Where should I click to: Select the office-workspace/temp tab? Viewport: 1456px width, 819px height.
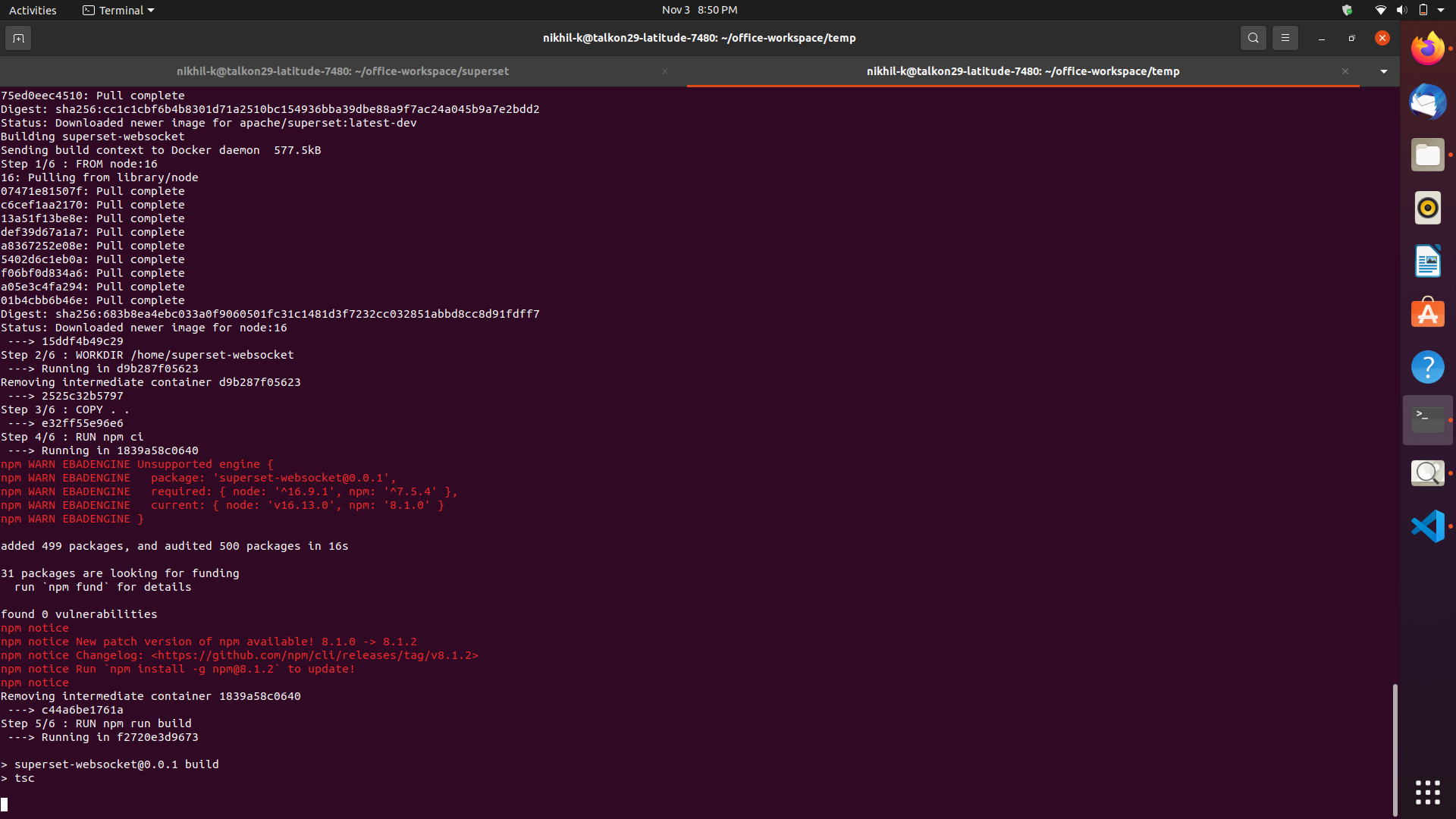point(1022,71)
